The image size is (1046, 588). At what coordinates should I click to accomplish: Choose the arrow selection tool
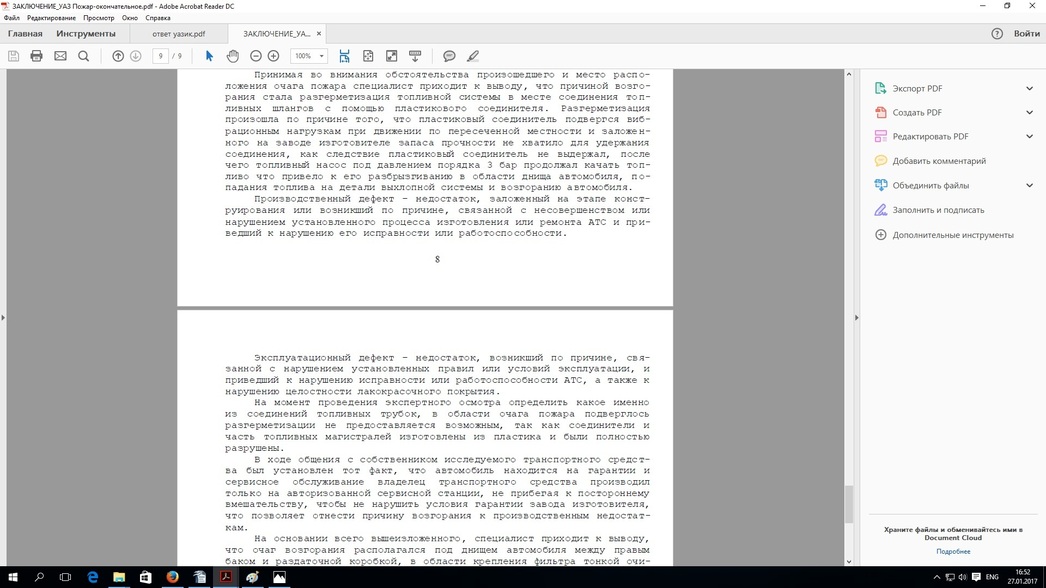209,56
